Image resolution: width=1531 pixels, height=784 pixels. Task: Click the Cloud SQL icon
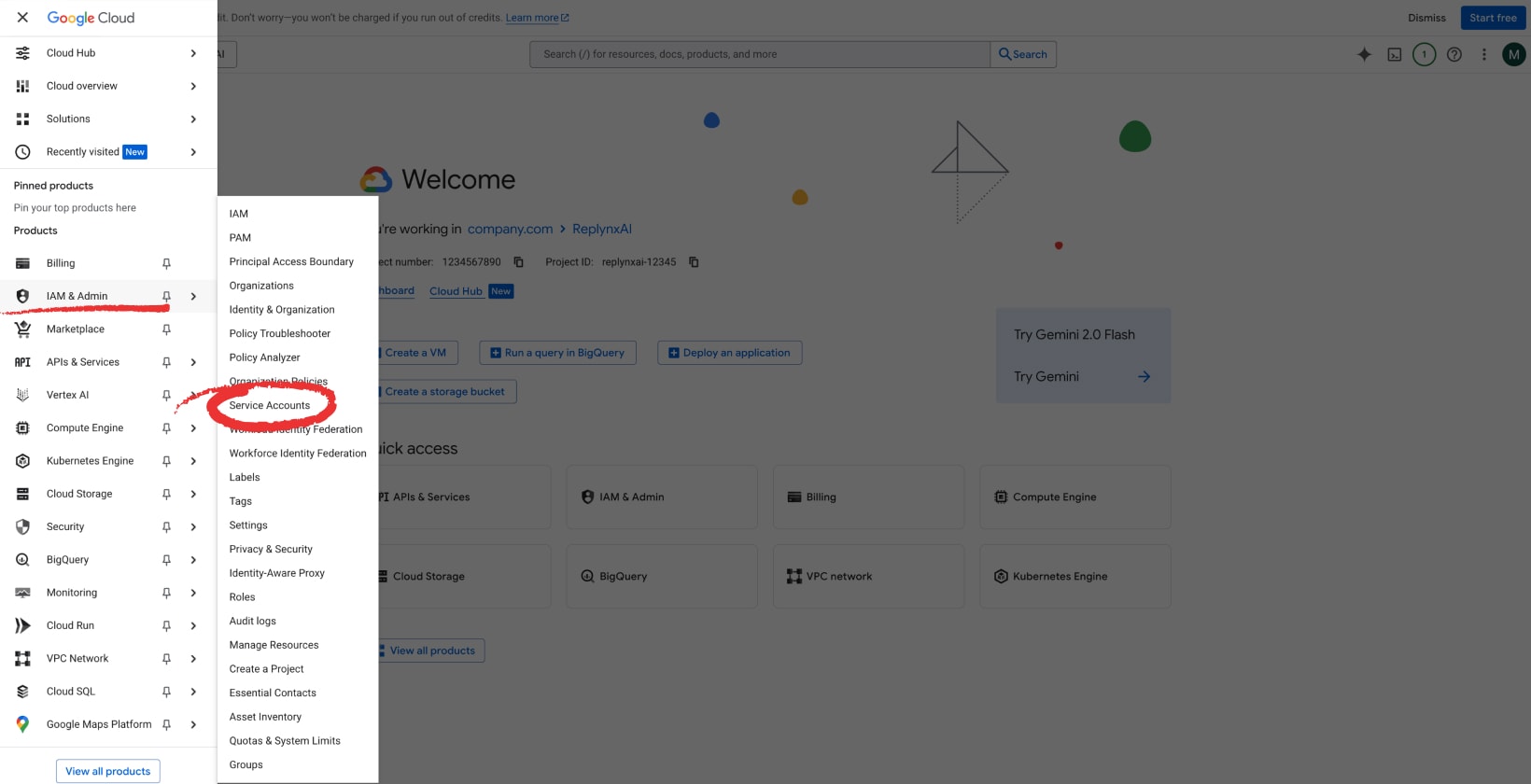(x=22, y=692)
